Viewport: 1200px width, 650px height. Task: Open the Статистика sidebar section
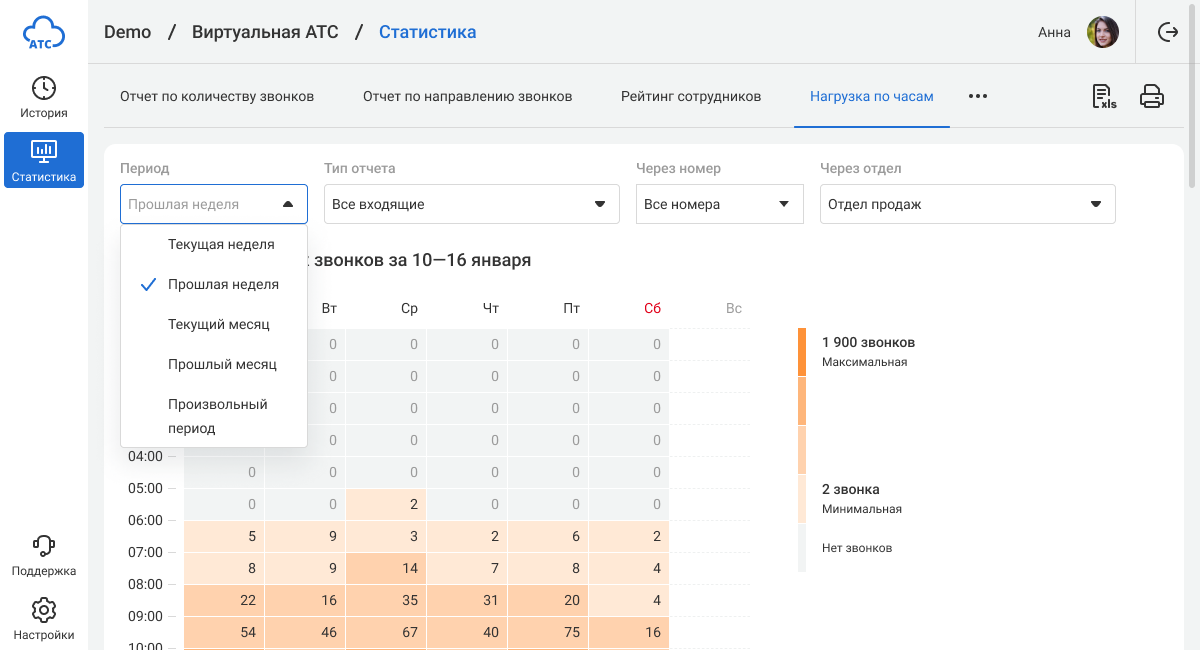coord(44,160)
